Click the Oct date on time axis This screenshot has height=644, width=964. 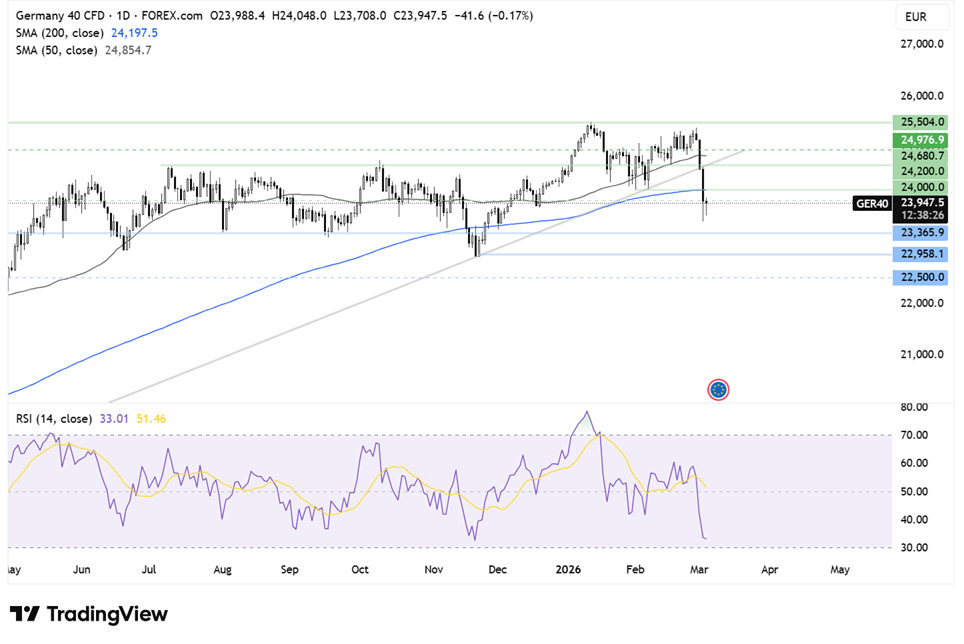(x=360, y=570)
